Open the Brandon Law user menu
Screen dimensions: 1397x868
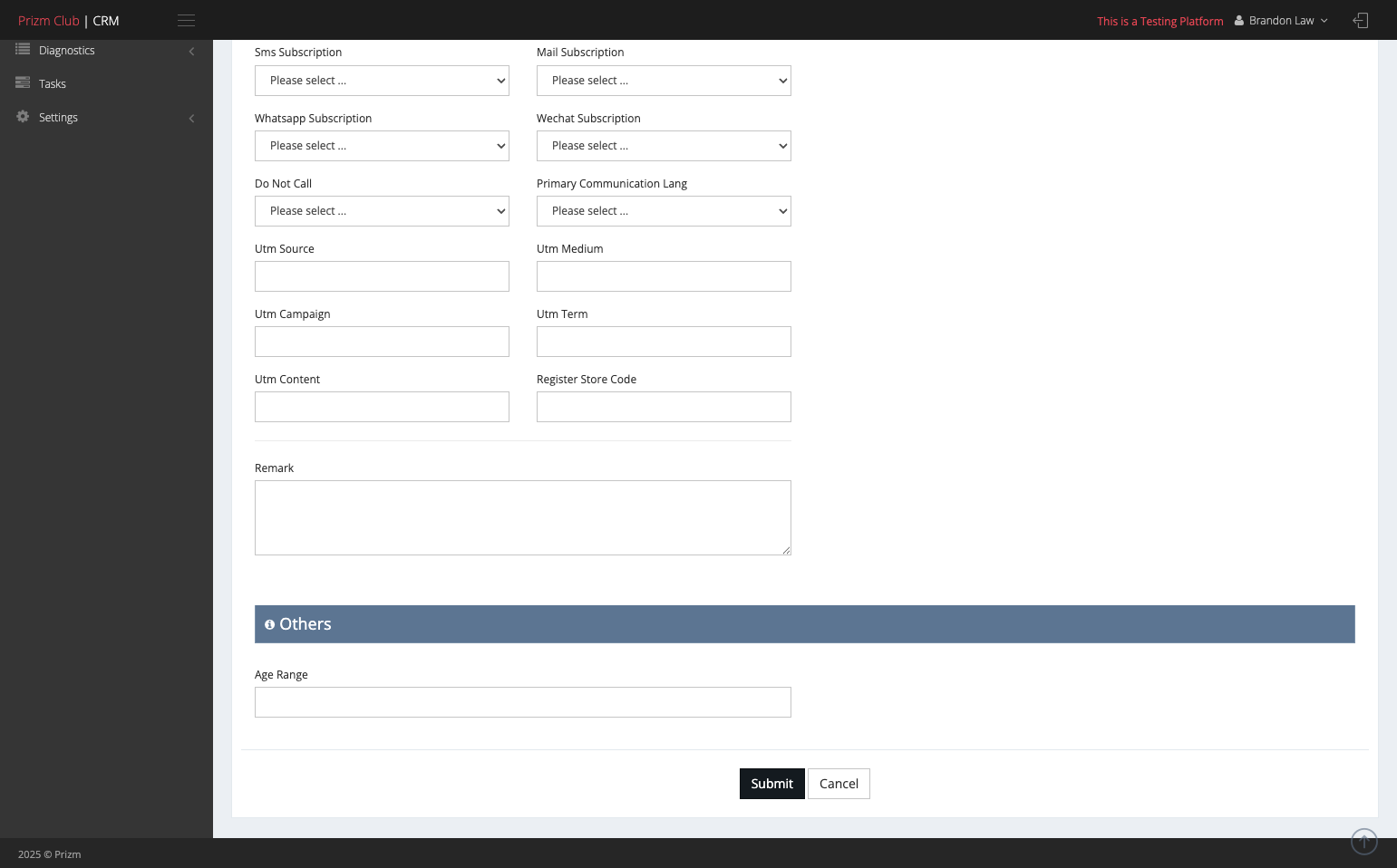click(x=1281, y=21)
